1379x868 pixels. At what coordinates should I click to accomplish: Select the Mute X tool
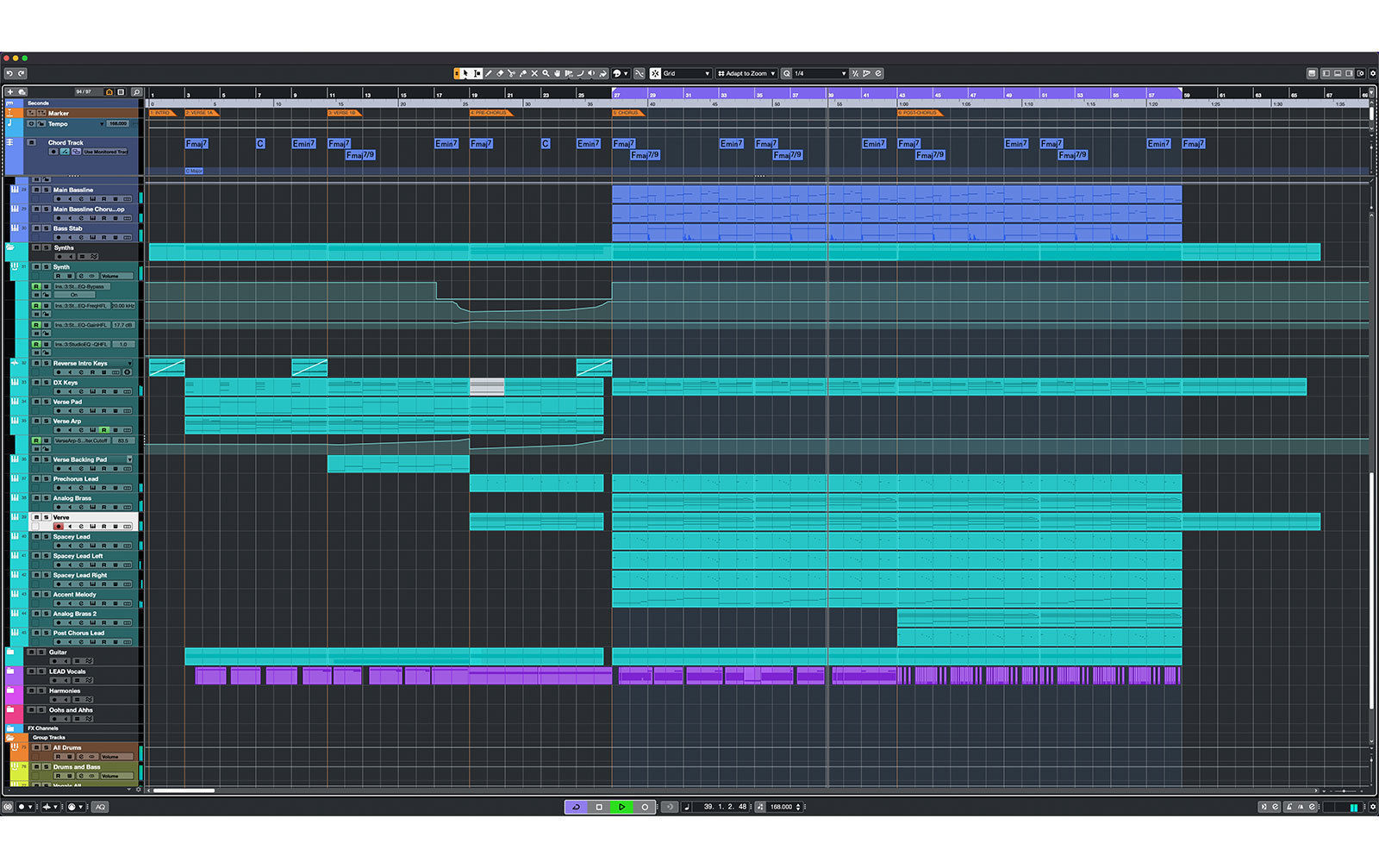coord(534,73)
